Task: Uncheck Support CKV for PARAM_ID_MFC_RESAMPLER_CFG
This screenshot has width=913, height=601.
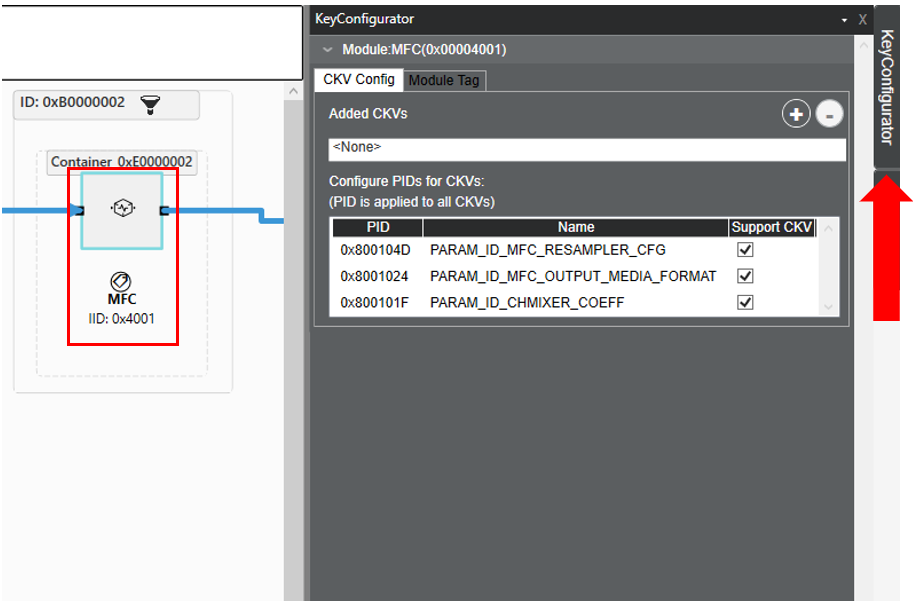Action: (x=744, y=249)
